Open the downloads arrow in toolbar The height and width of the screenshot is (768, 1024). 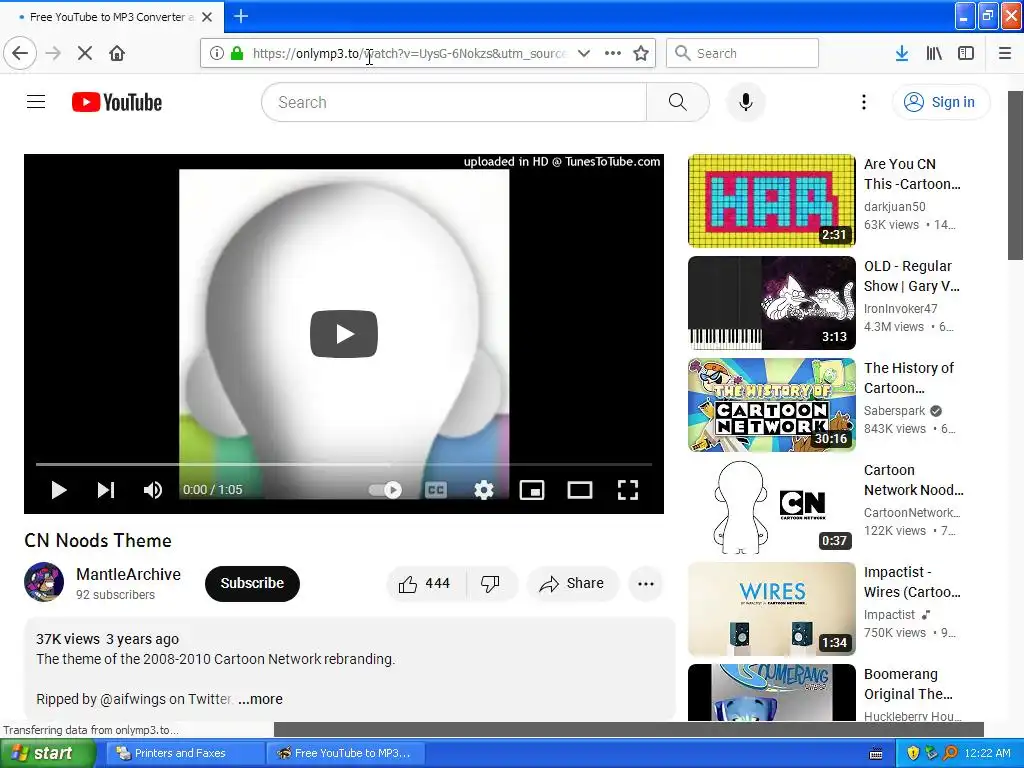point(902,53)
